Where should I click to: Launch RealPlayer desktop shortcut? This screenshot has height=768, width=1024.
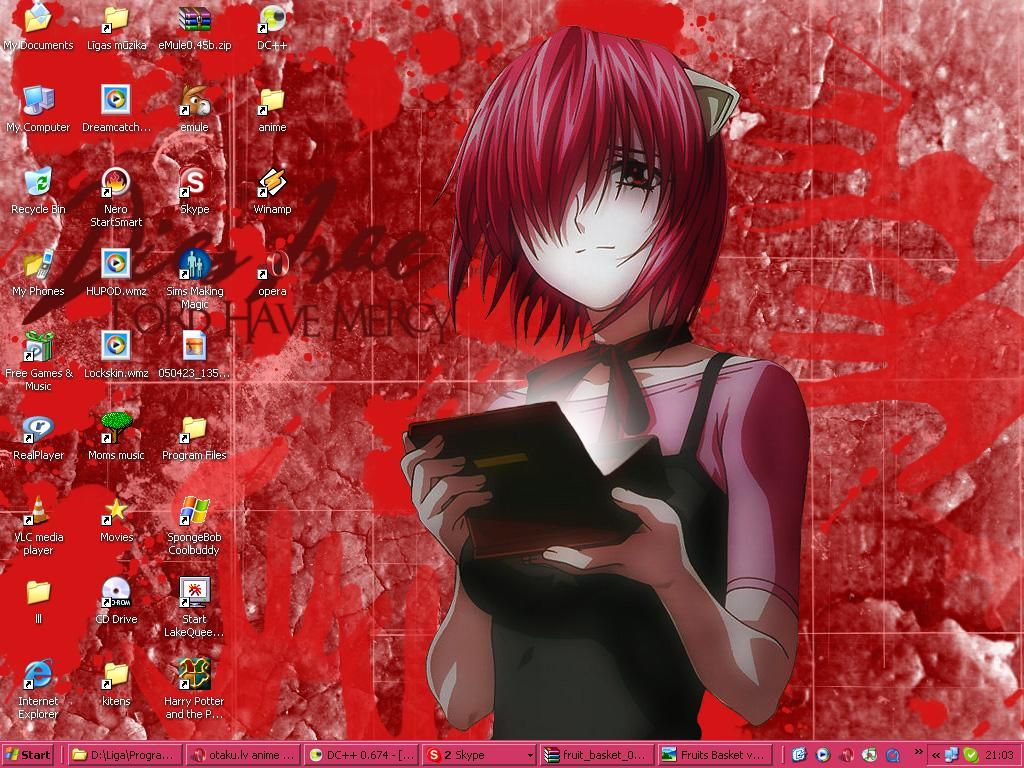coord(38,437)
